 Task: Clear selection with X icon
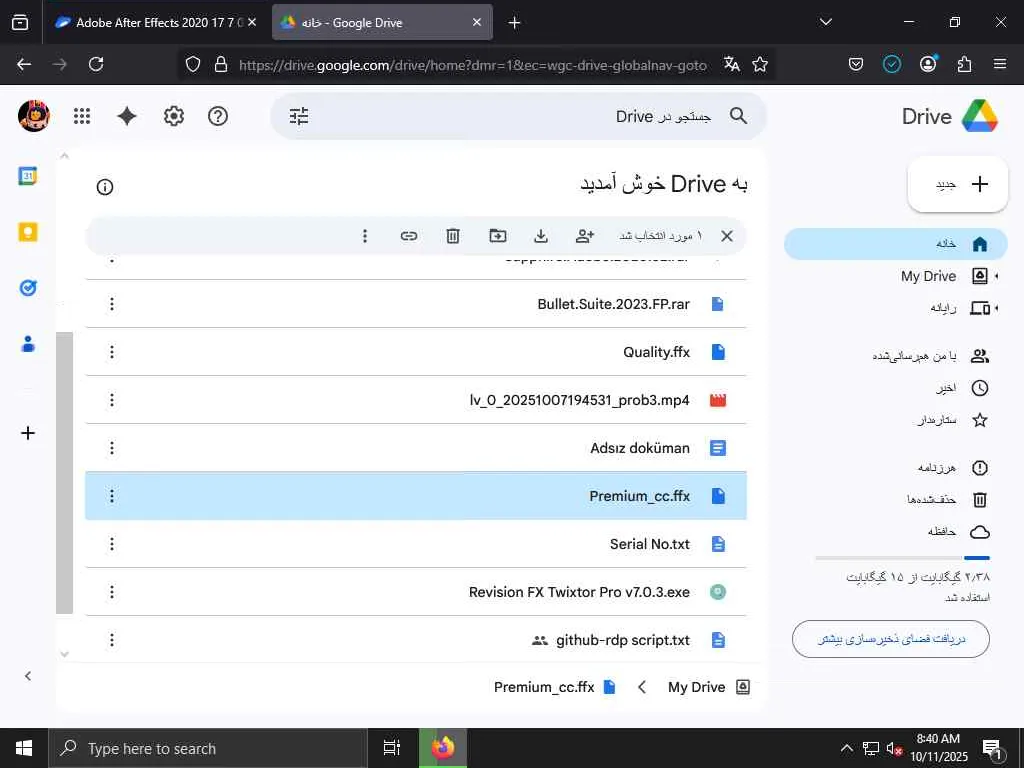727,236
